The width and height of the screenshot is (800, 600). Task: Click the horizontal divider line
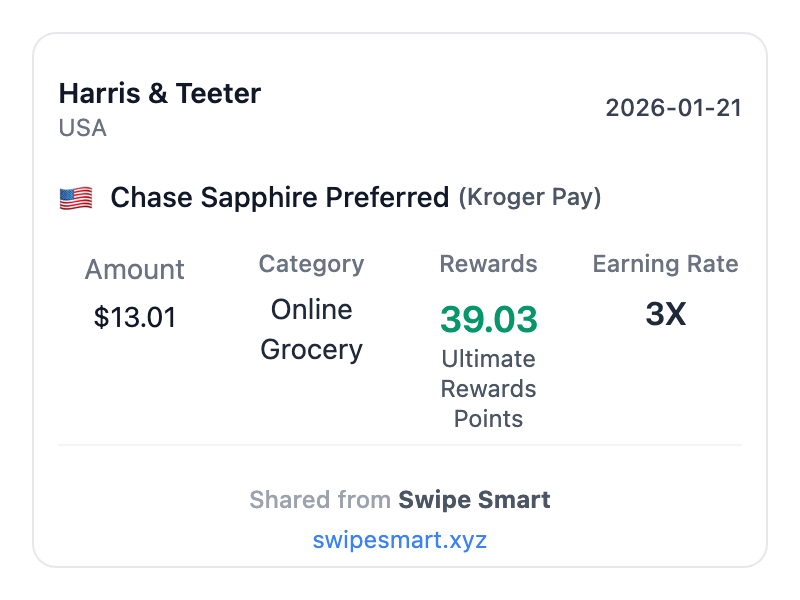point(400,445)
